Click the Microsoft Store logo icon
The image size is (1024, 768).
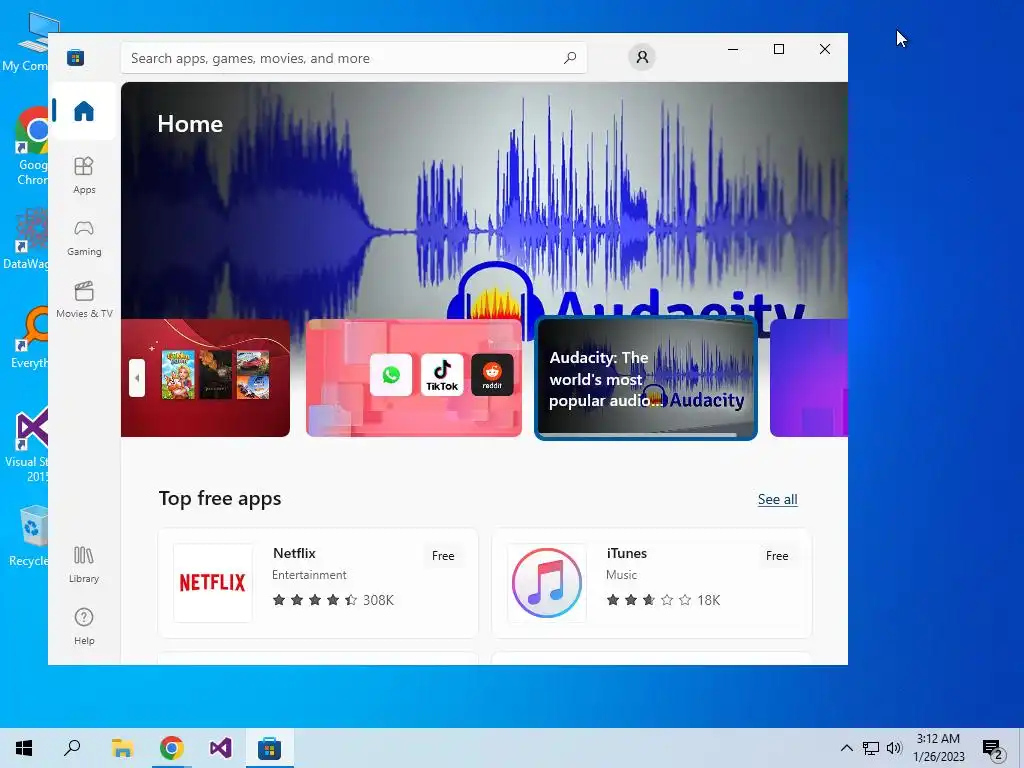pos(75,57)
